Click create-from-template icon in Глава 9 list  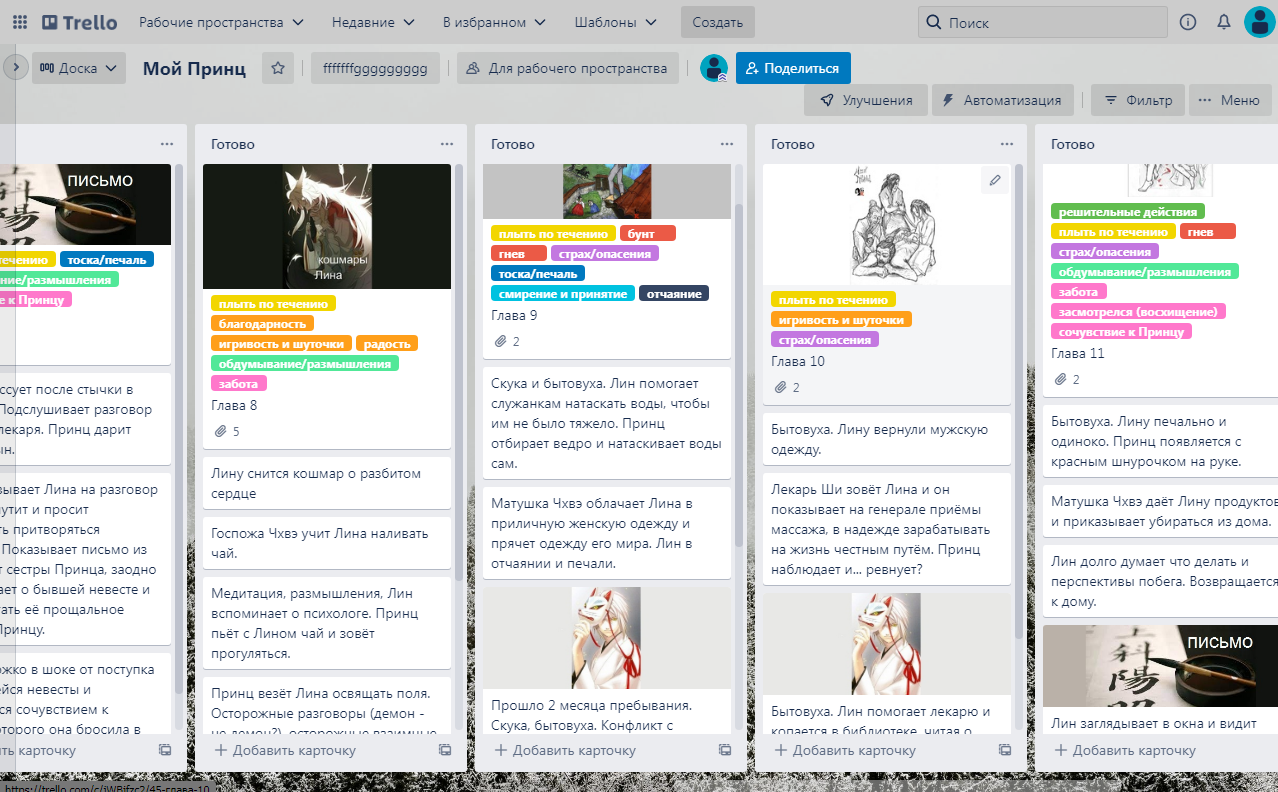[x=725, y=750]
